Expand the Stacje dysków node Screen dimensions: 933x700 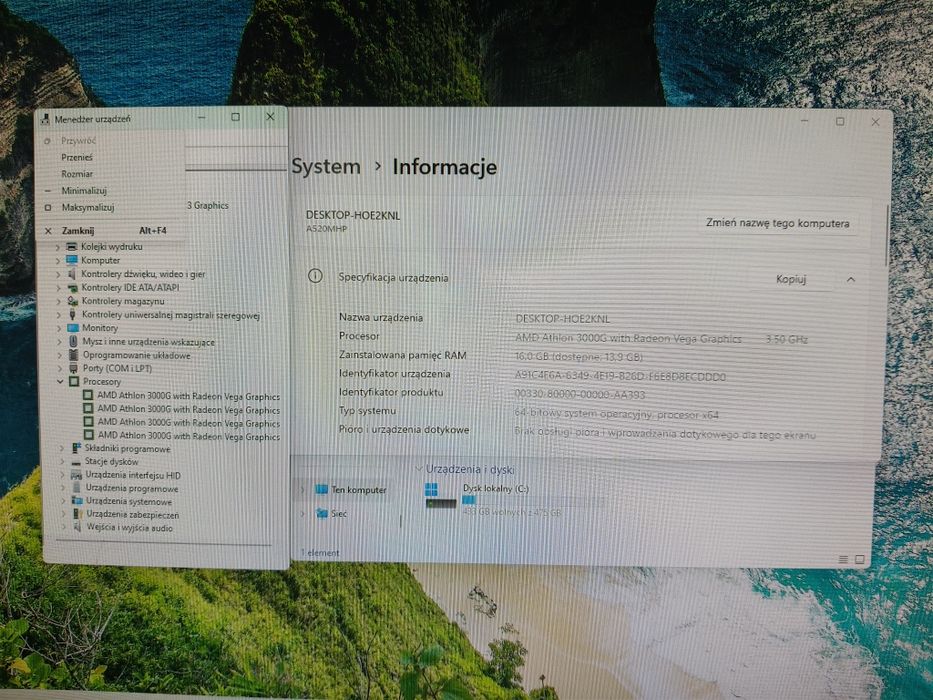click(x=62, y=462)
